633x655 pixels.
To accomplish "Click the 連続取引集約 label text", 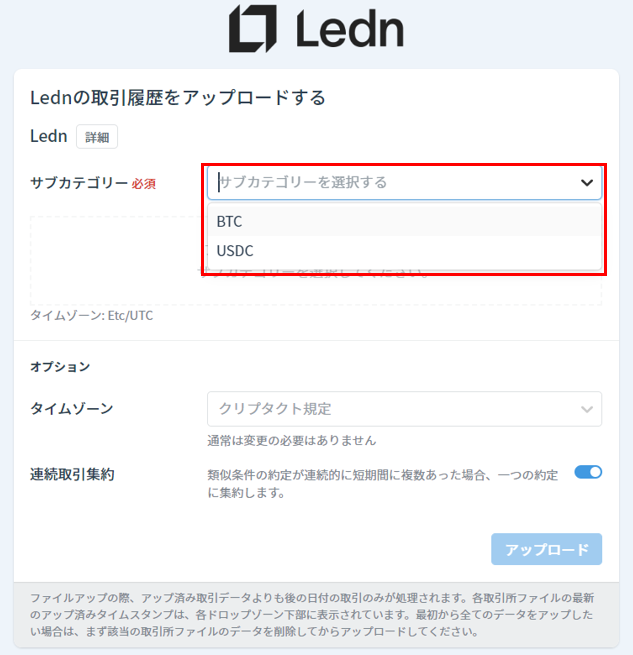I will [x=72, y=475].
